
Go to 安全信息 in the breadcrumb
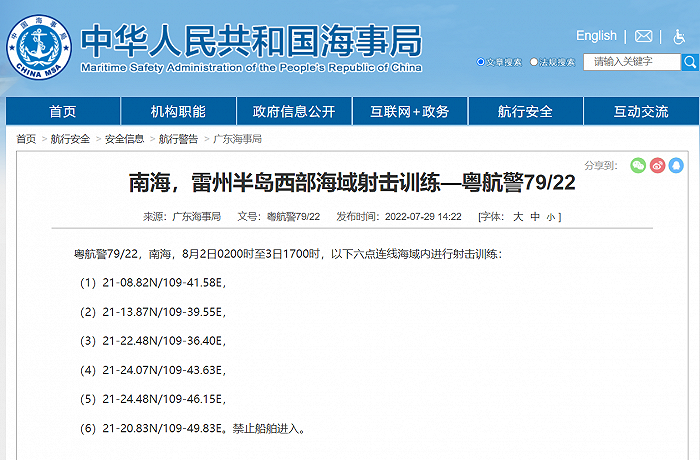125,139
